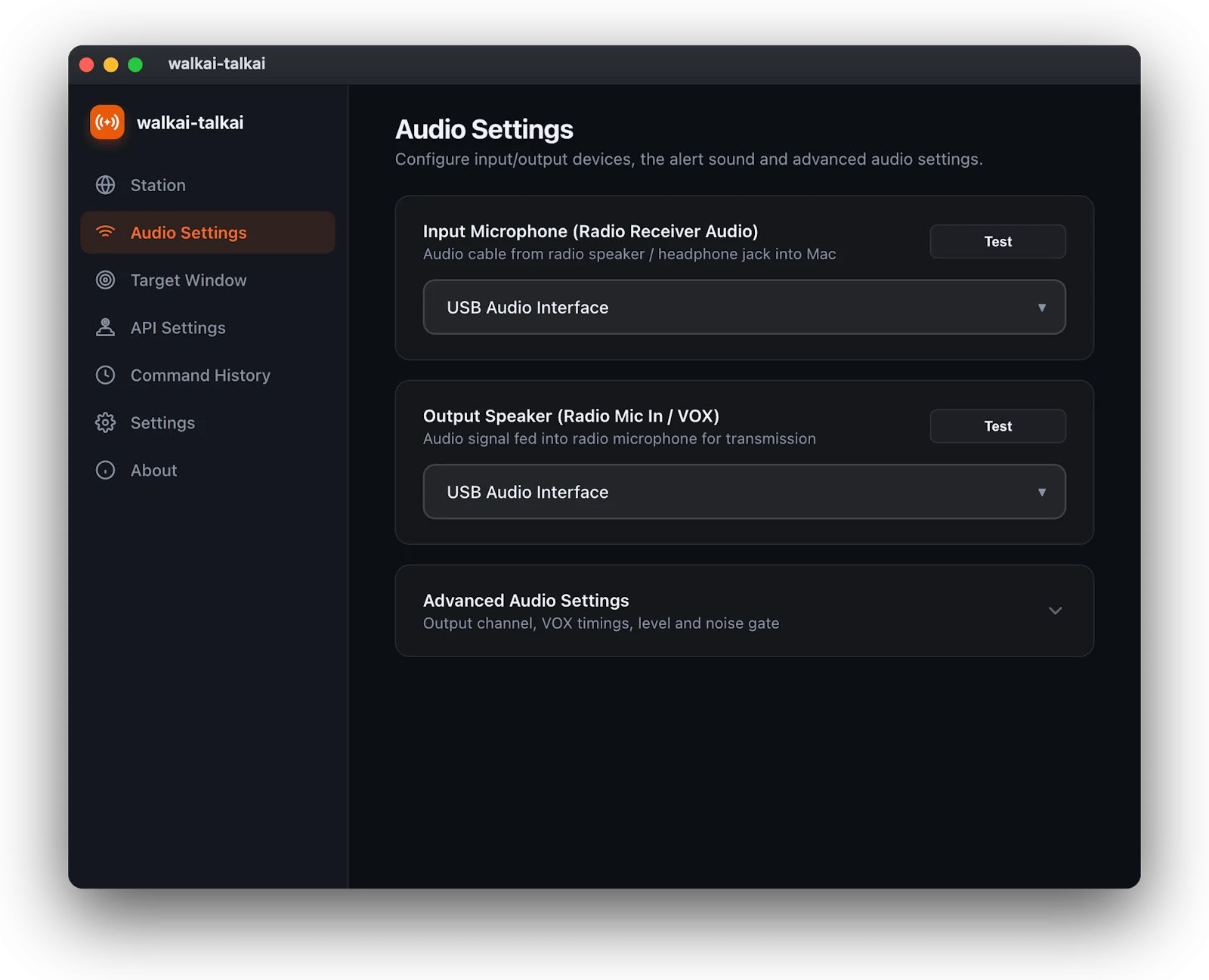This screenshot has width=1209, height=980.
Task: Click the clock icon beside Command History
Action: coord(106,375)
